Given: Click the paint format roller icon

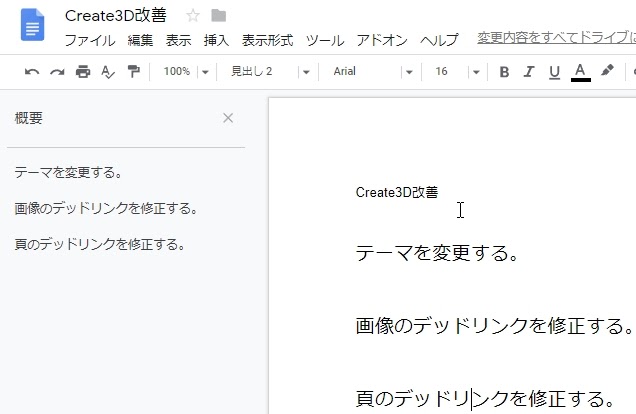Looking at the screenshot, I should [133, 72].
